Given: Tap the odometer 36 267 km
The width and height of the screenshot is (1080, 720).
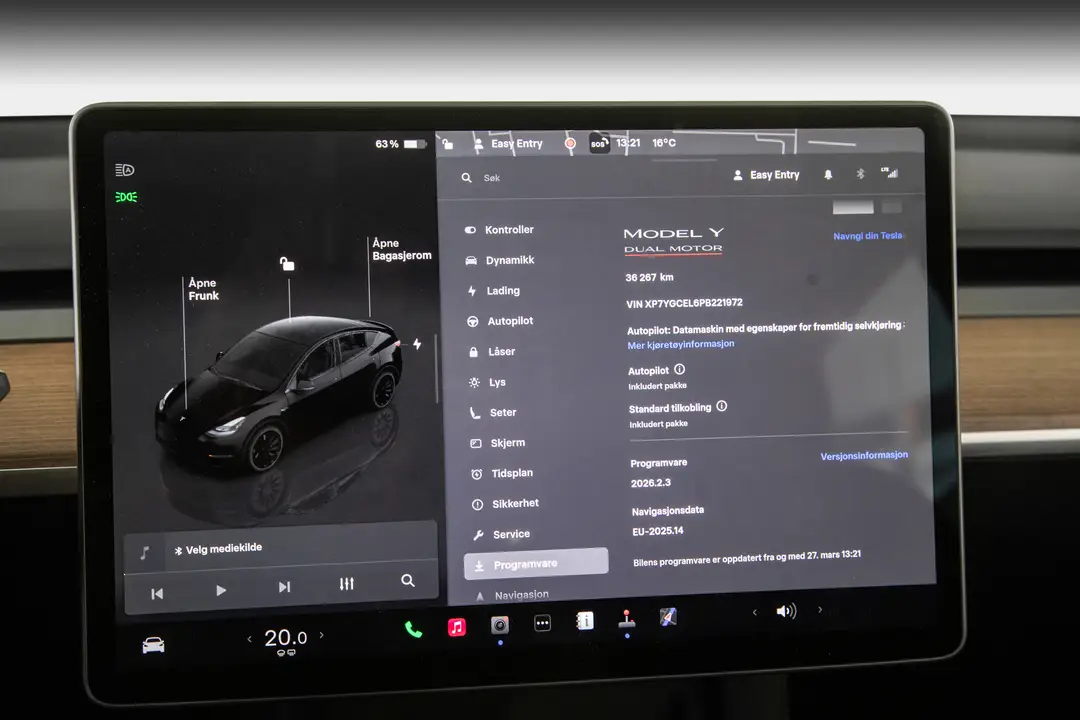Looking at the screenshot, I should (x=649, y=278).
